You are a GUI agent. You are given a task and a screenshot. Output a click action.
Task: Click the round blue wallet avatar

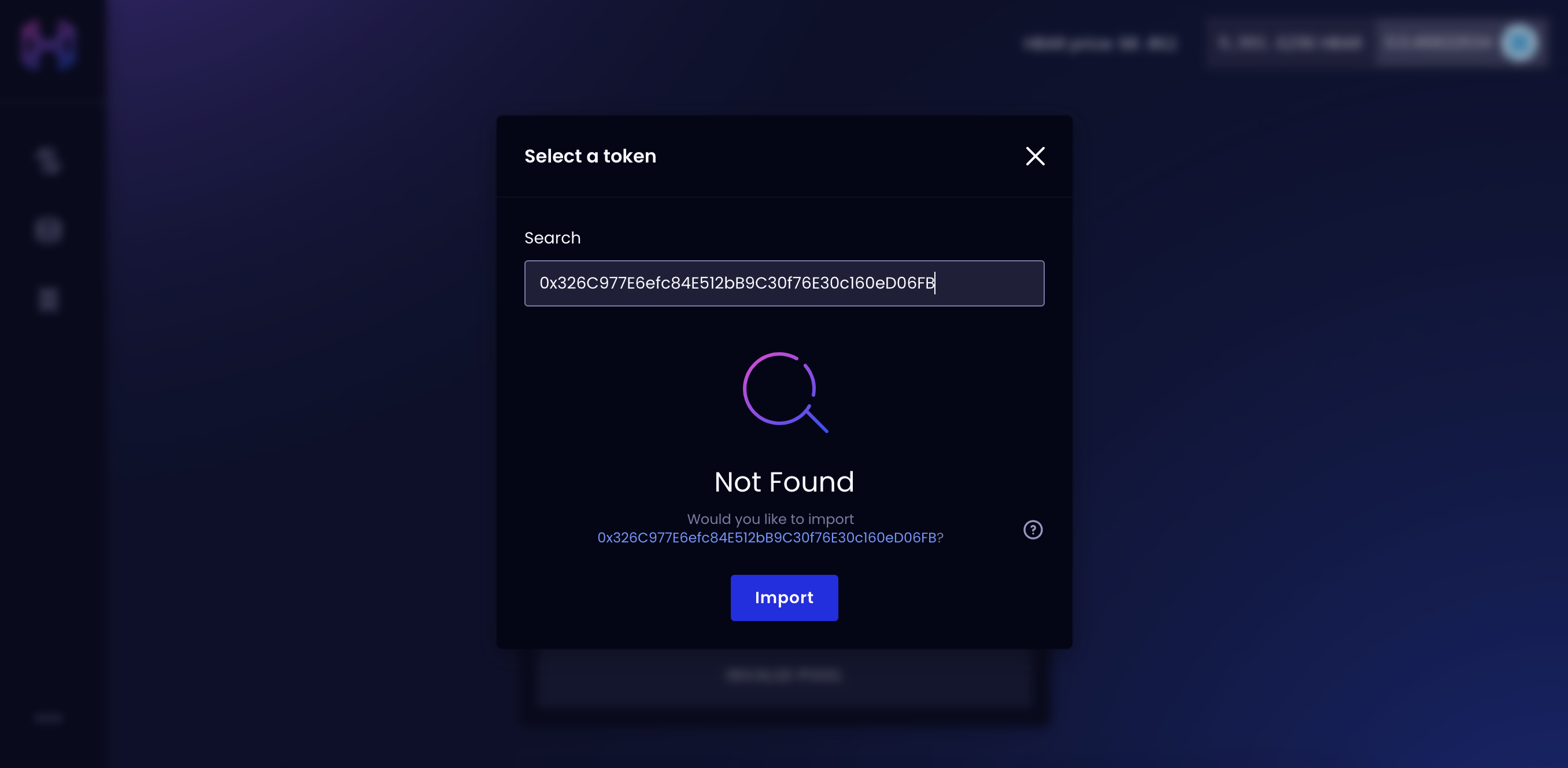coord(1519,43)
